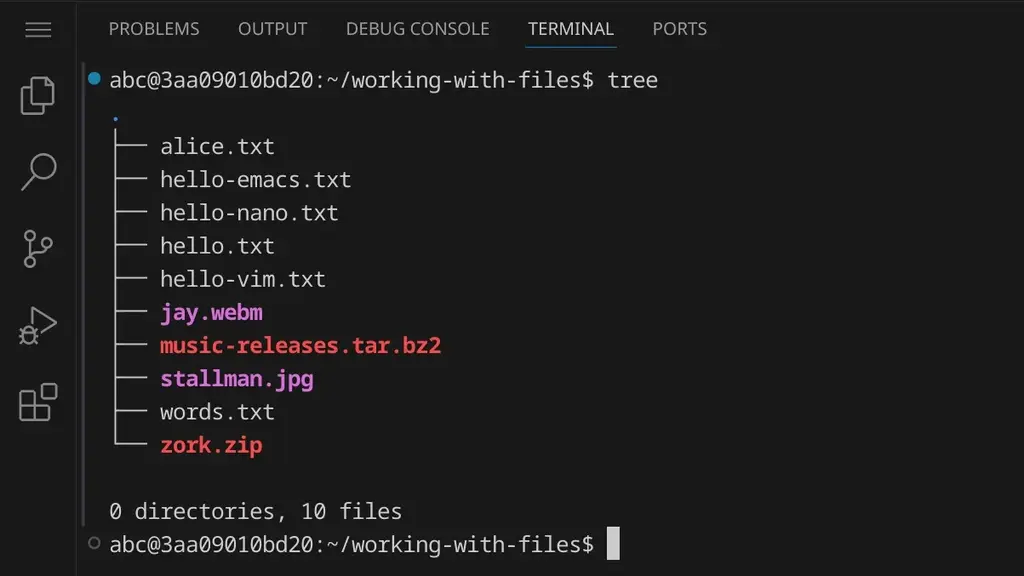The width and height of the screenshot is (1024, 576).
Task: Switch to the OUTPUT tab
Action: click(x=272, y=29)
